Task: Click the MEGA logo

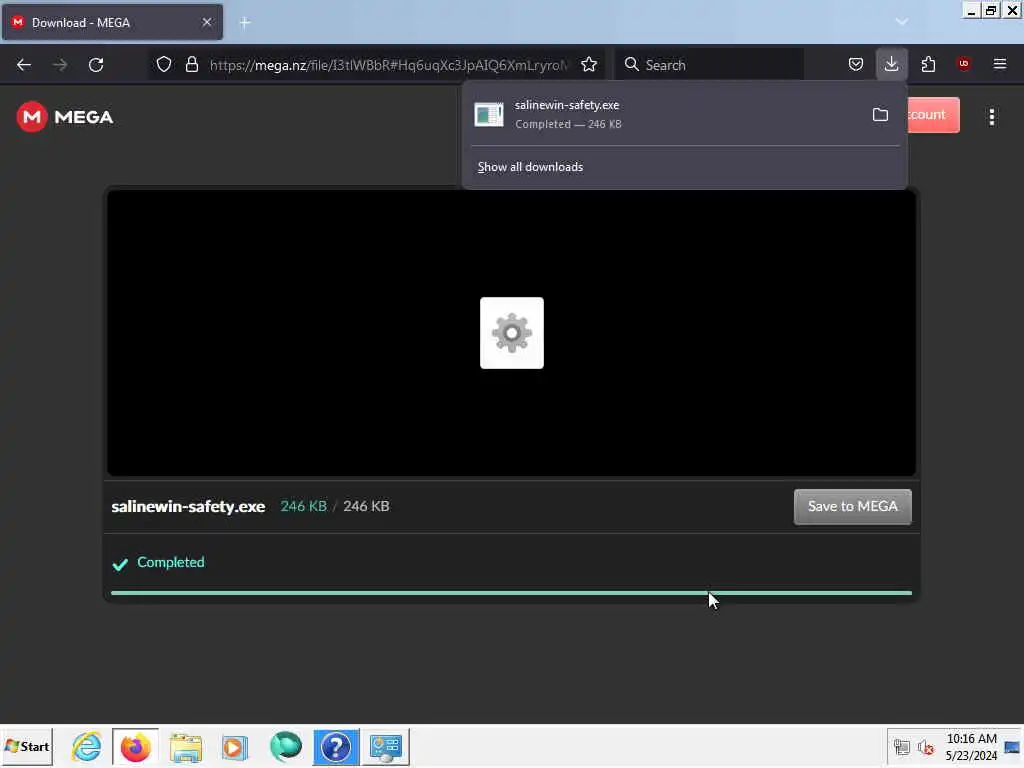Action: 65,117
